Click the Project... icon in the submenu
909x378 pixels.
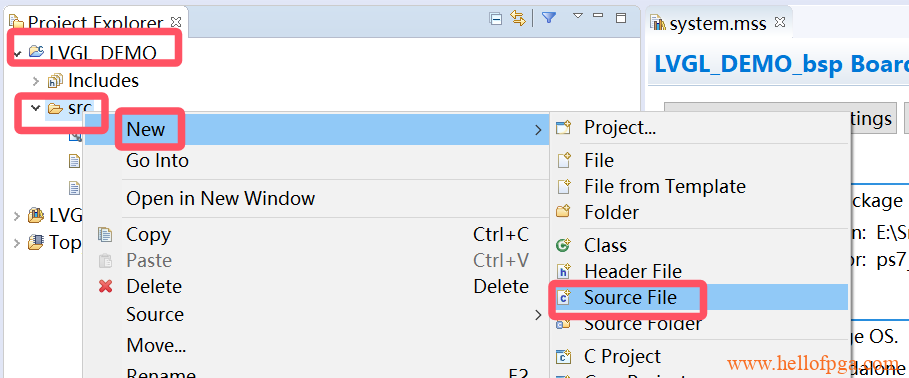563,128
